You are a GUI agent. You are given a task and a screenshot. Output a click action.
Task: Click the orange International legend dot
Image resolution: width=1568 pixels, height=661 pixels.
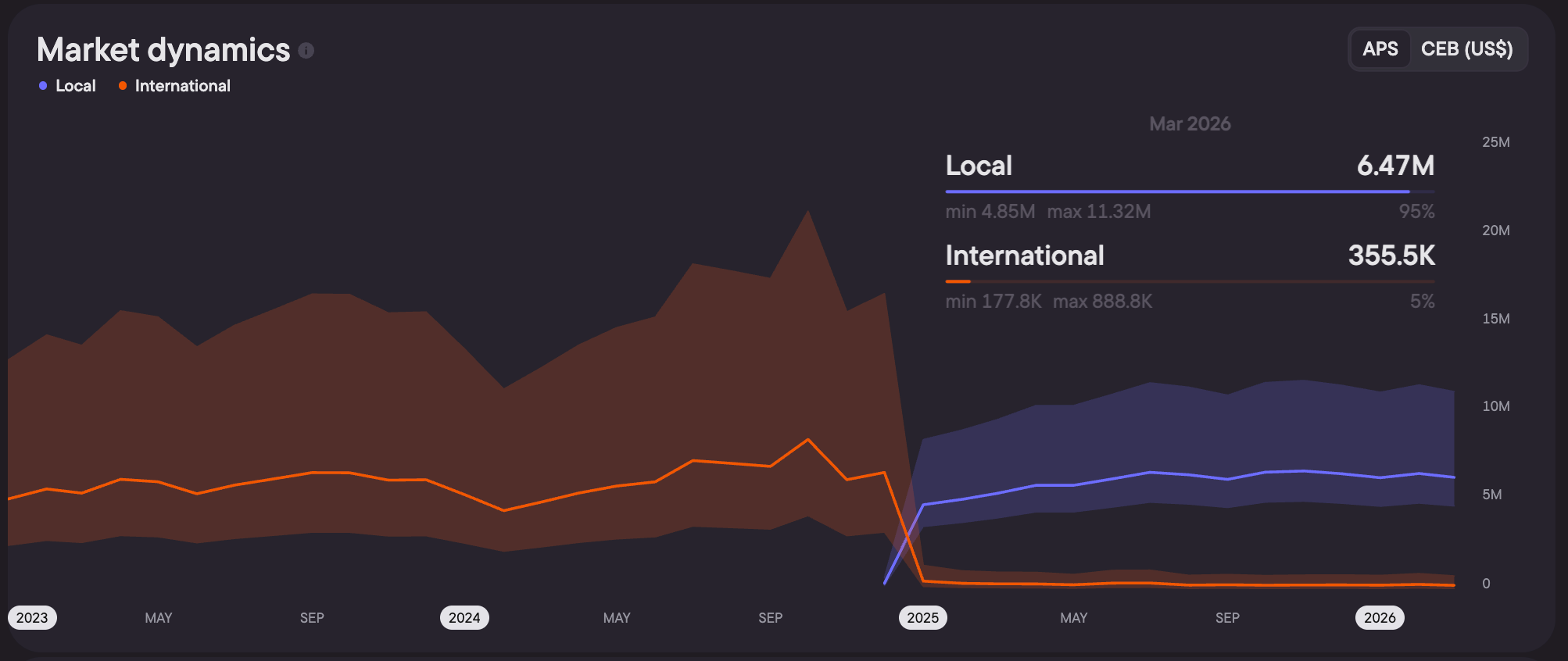(x=123, y=86)
